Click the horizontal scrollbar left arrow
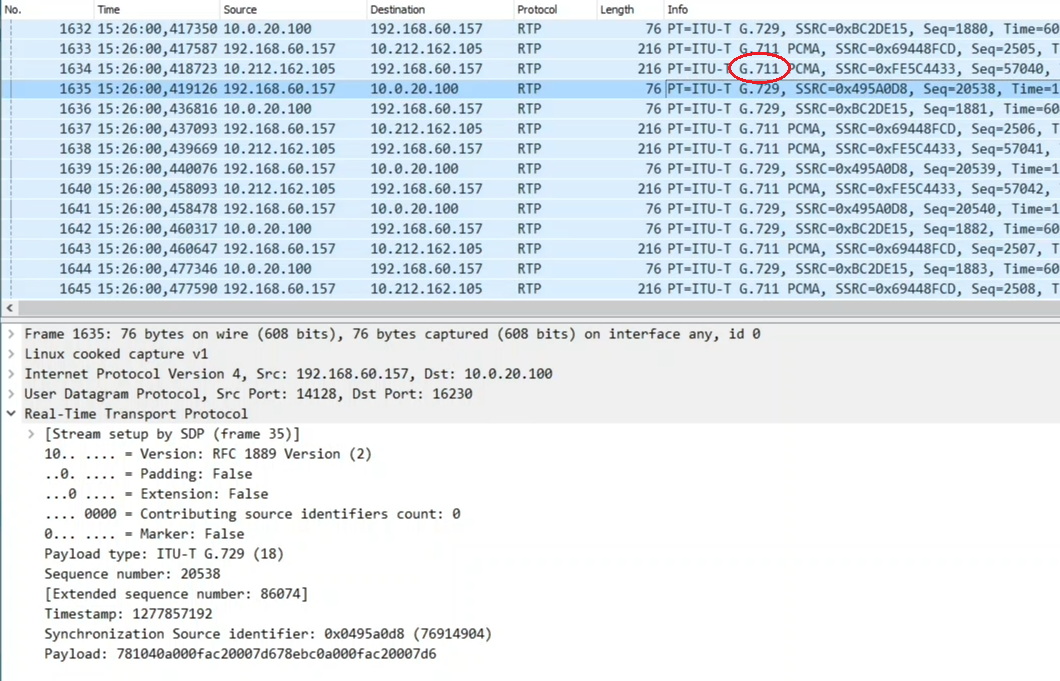 [x=9, y=308]
